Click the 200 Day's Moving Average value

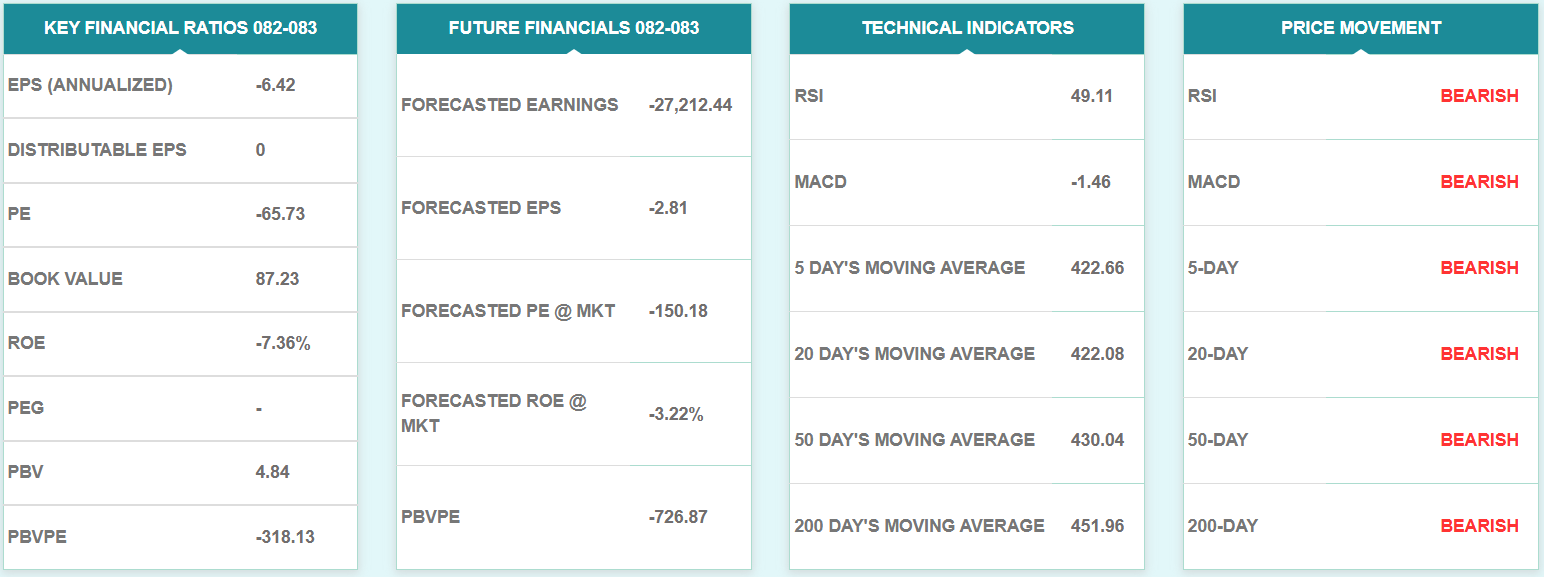(1097, 526)
